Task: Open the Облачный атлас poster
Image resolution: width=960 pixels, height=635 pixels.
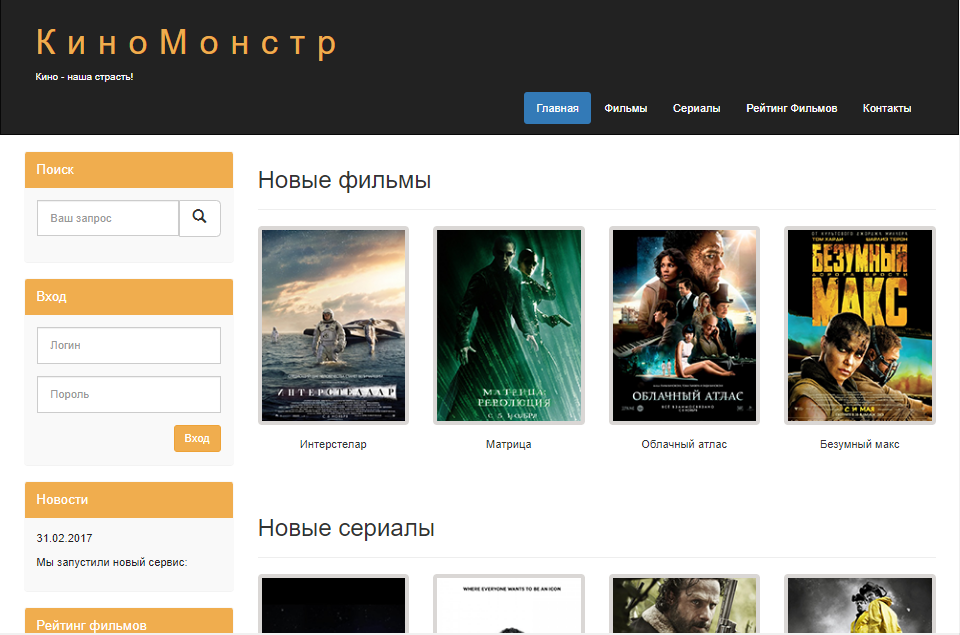Action: 684,325
